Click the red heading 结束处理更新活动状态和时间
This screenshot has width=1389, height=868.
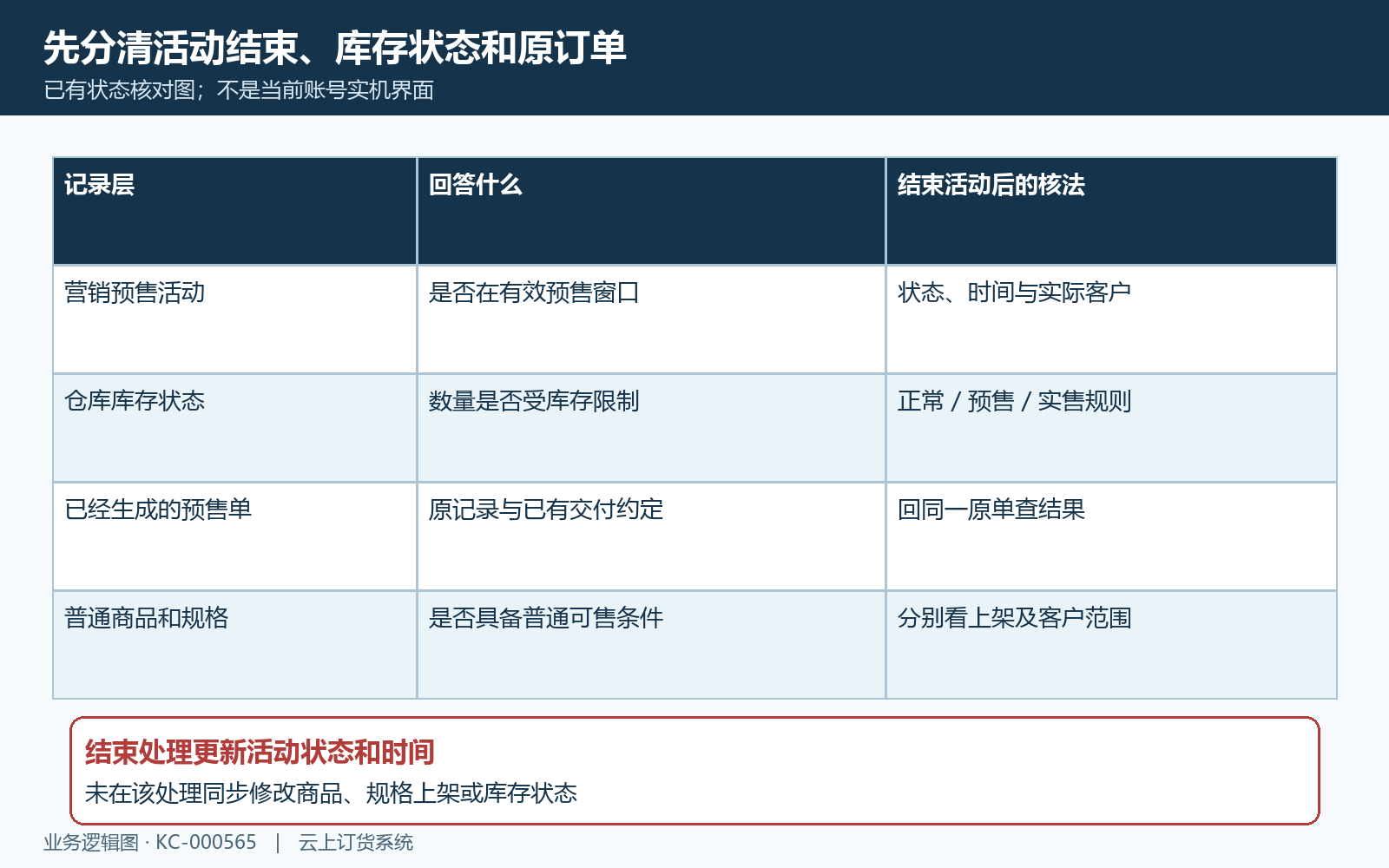tap(260, 753)
